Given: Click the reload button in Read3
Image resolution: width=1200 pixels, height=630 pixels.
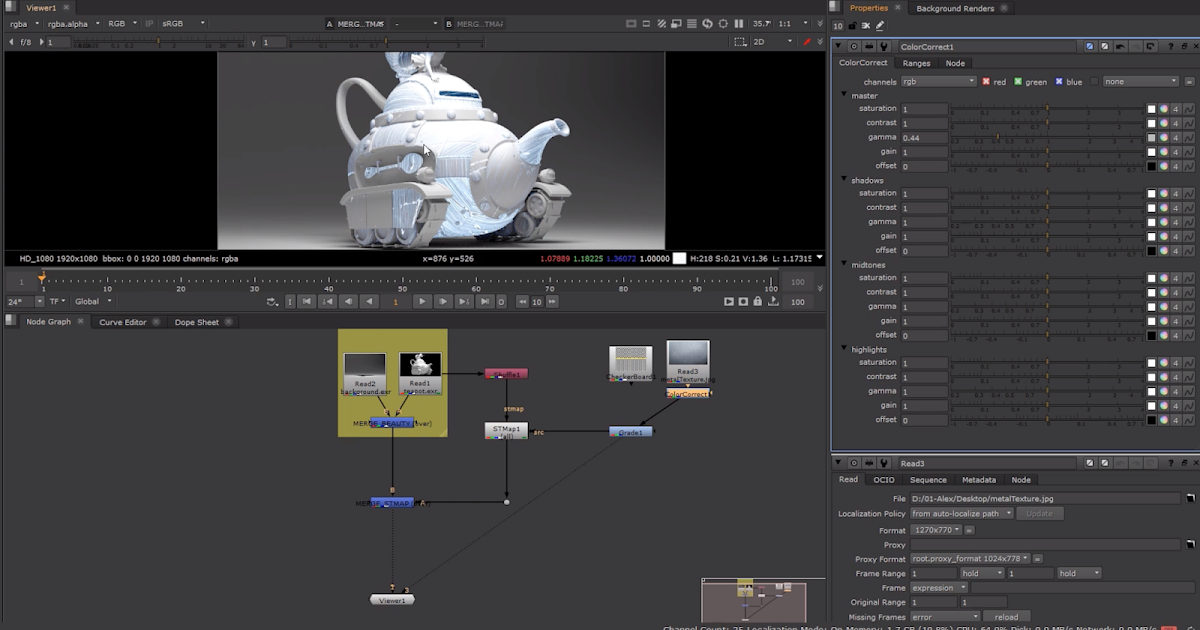Looking at the screenshot, I should point(1006,616).
